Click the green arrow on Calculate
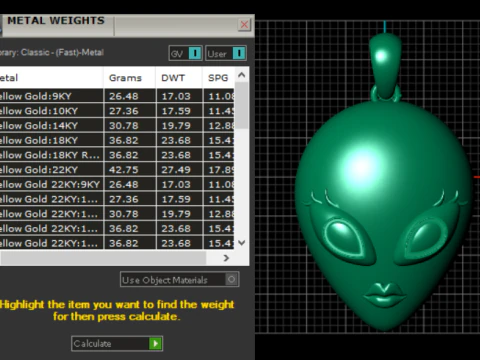The height and width of the screenshot is (360, 480). click(155, 343)
